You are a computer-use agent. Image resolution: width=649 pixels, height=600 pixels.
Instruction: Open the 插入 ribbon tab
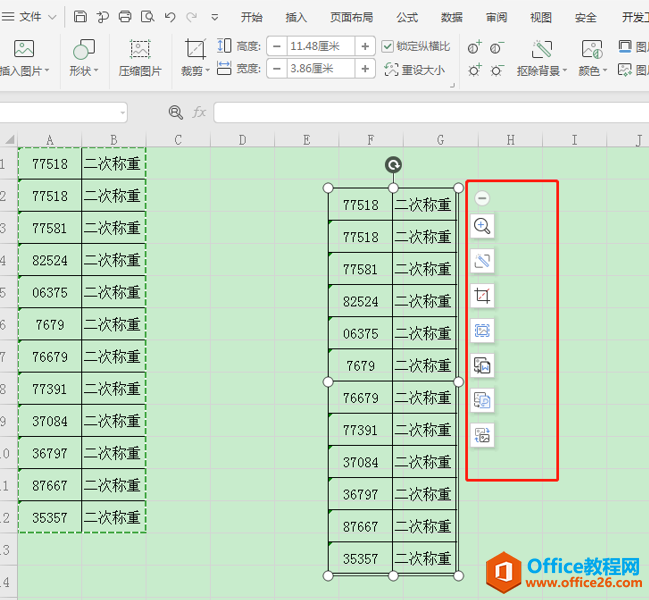coord(296,17)
